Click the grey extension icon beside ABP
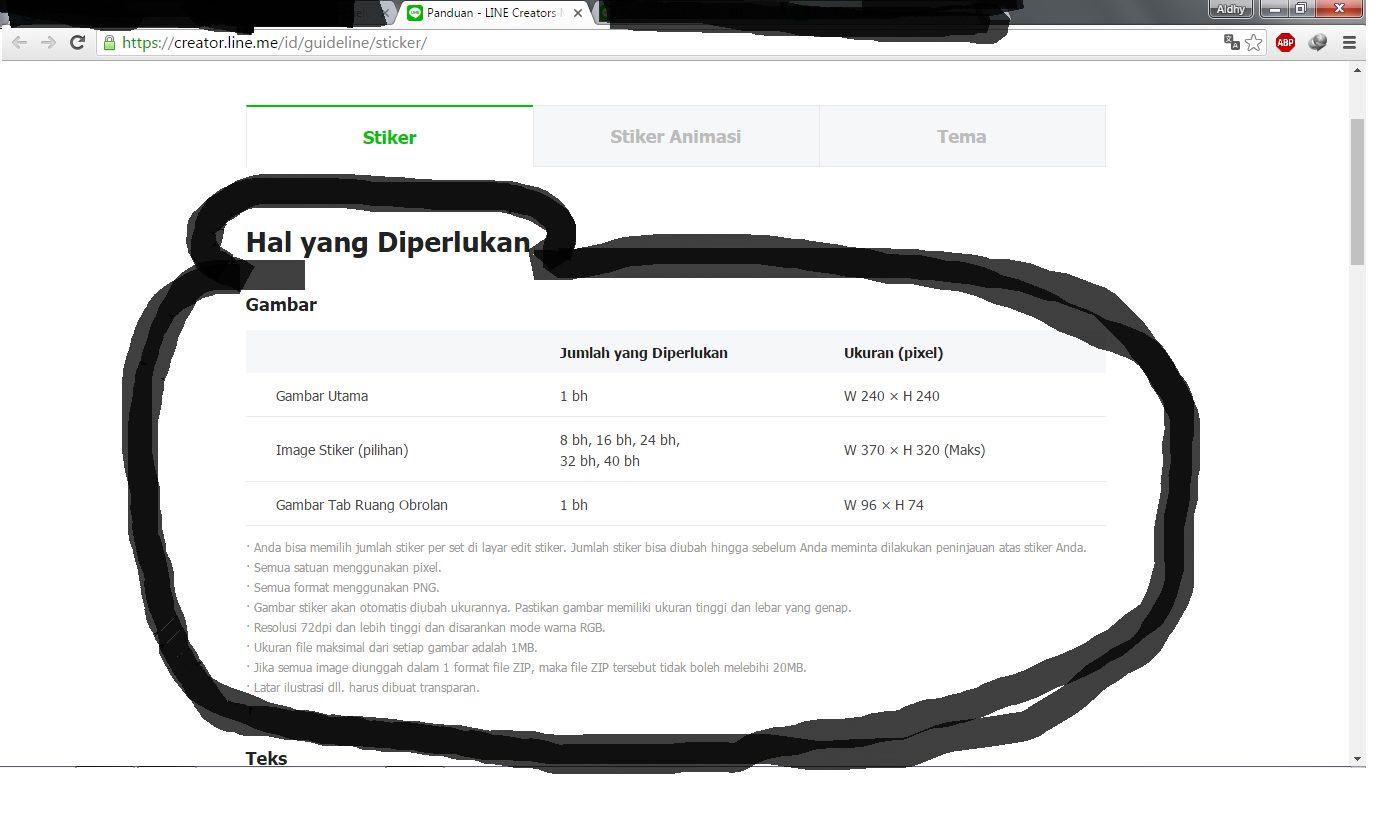The image size is (1388, 826). pos(1318,42)
